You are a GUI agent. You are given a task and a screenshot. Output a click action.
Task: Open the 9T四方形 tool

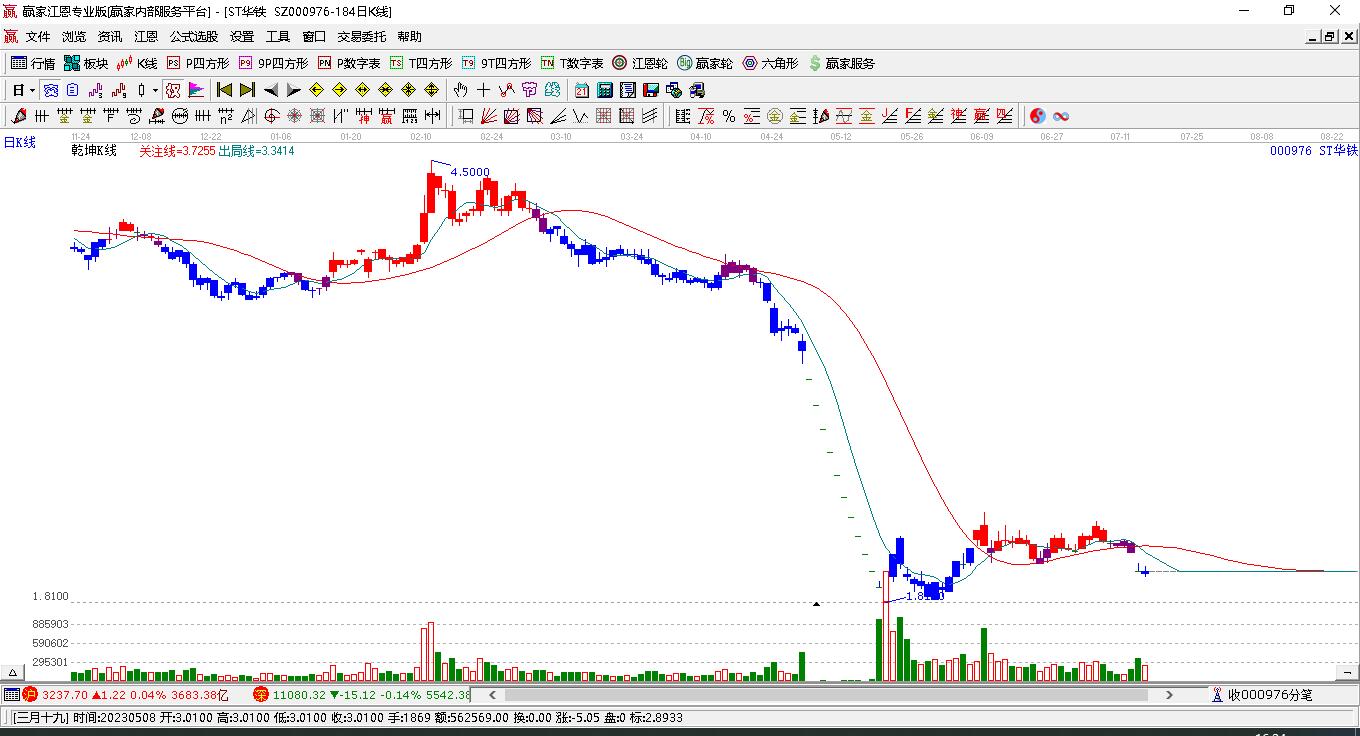[496, 63]
